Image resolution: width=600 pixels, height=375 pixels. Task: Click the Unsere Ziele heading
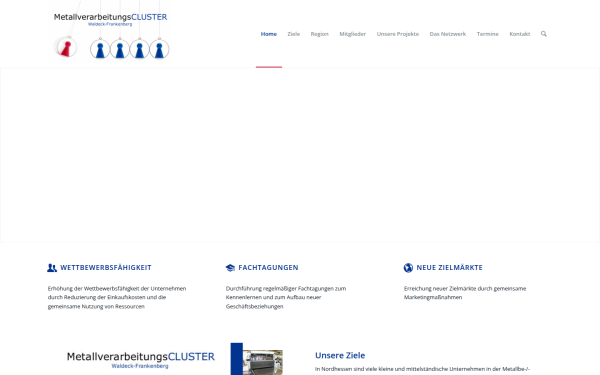pyautogui.click(x=340, y=355)
